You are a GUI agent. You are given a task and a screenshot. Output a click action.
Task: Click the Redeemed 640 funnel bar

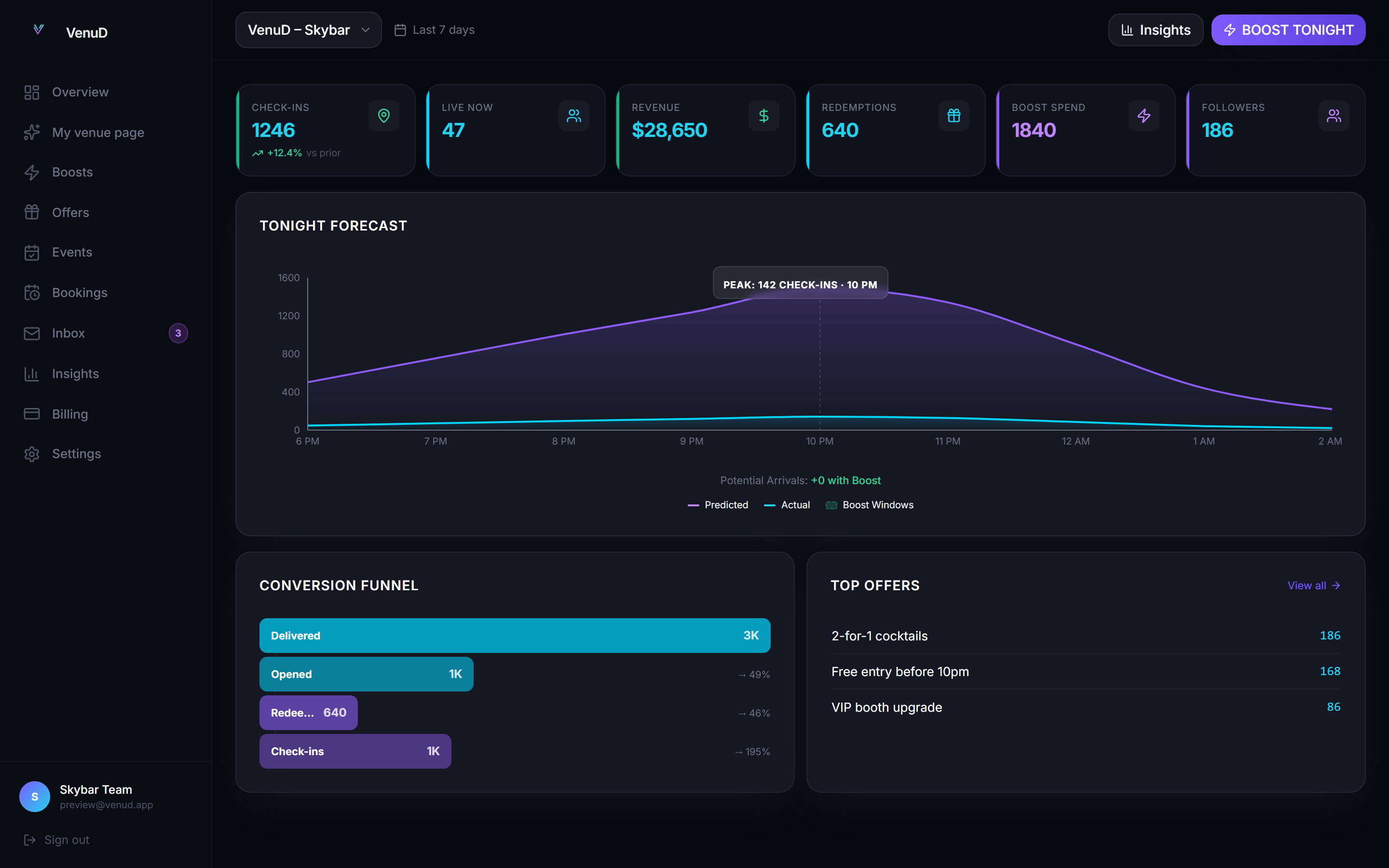click(x=308, y=712)
